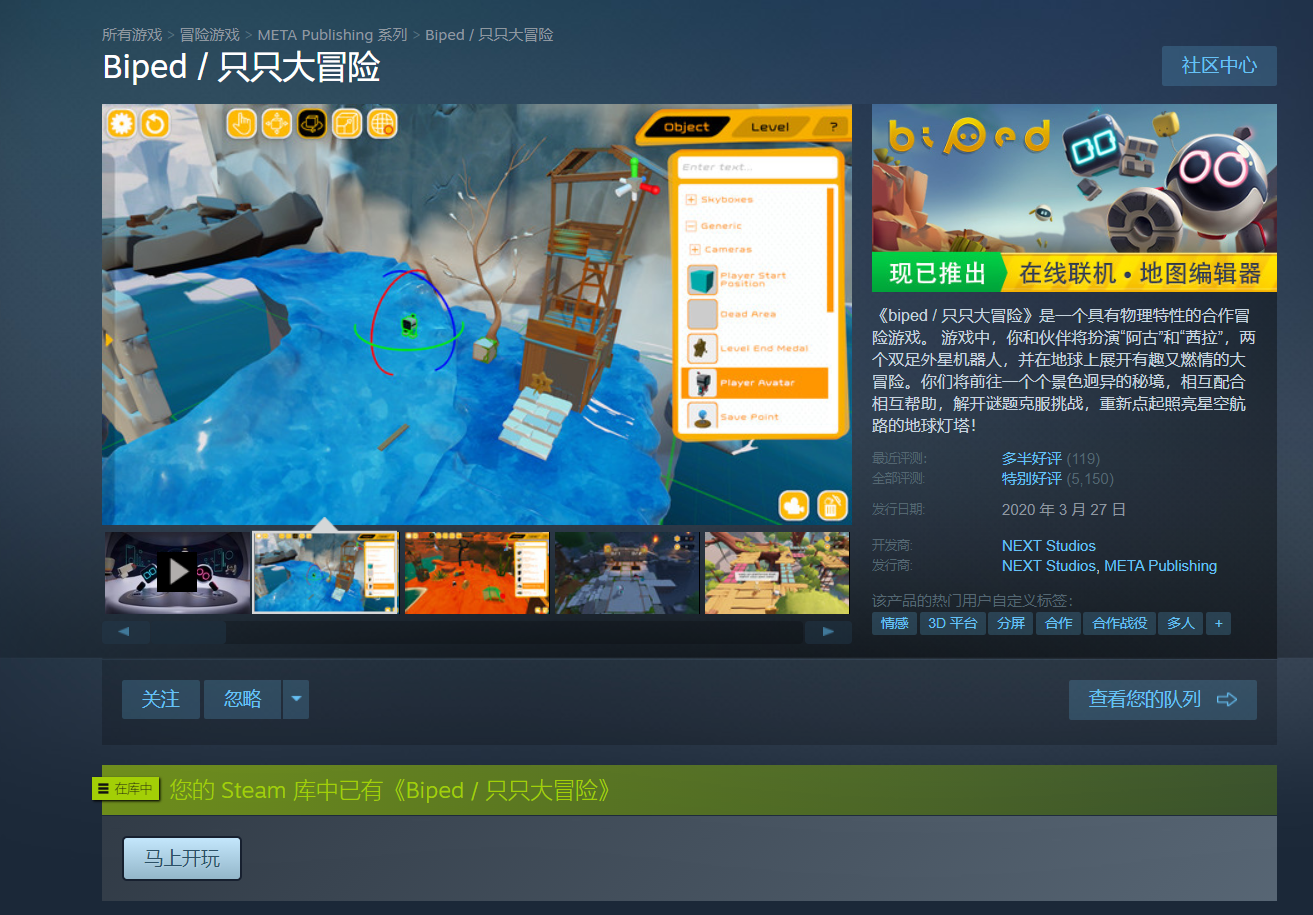Open 查看您的队列 discovery queue

tap(1163, 699)
